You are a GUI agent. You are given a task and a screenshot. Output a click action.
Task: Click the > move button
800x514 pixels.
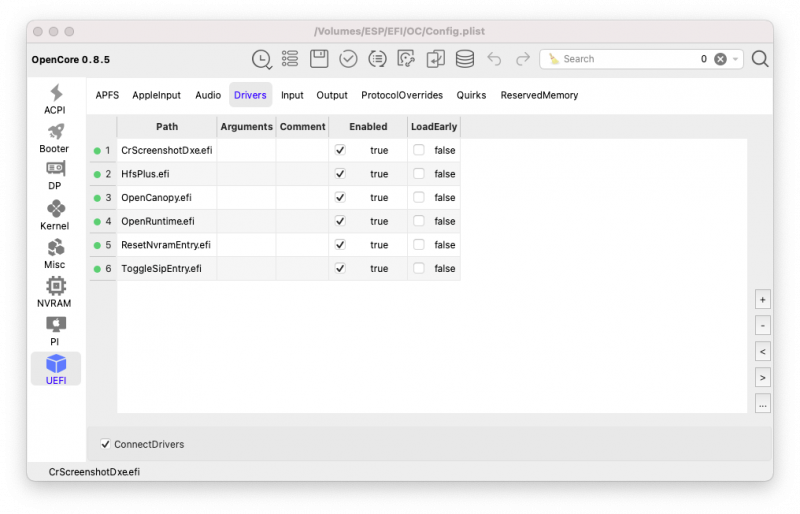[762, 378]
